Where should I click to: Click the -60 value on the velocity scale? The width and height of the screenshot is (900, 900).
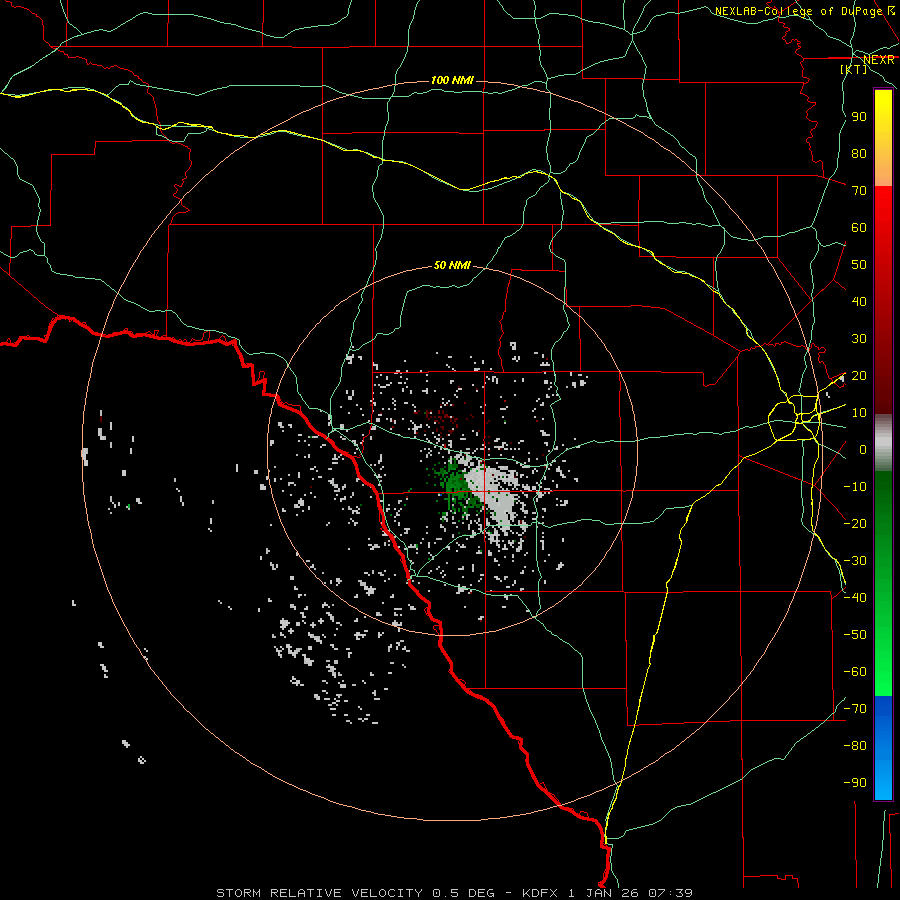855,672
